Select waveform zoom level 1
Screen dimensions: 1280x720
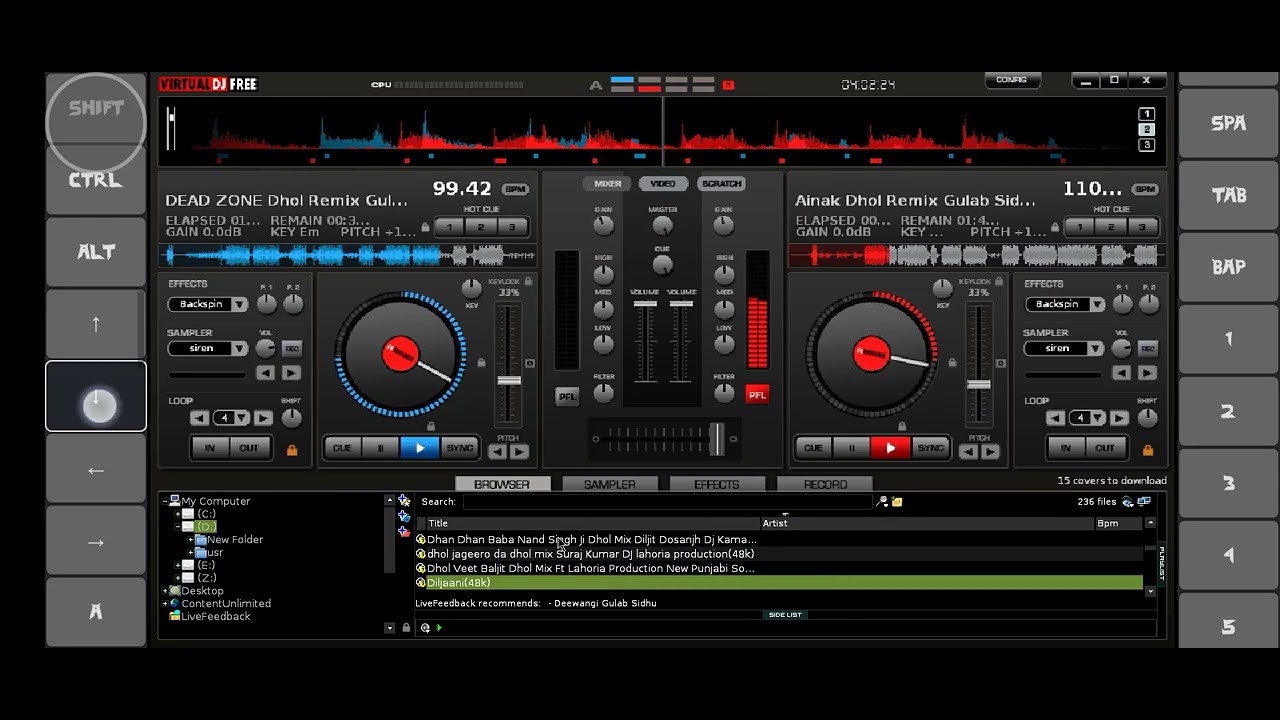pyautogui.click(x=1147, y=114)
